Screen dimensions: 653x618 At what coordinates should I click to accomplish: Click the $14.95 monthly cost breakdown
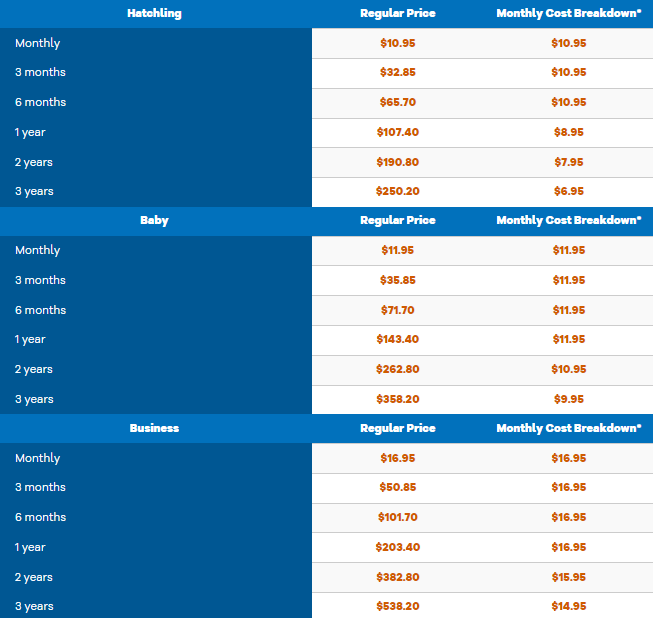pos(568,606)
